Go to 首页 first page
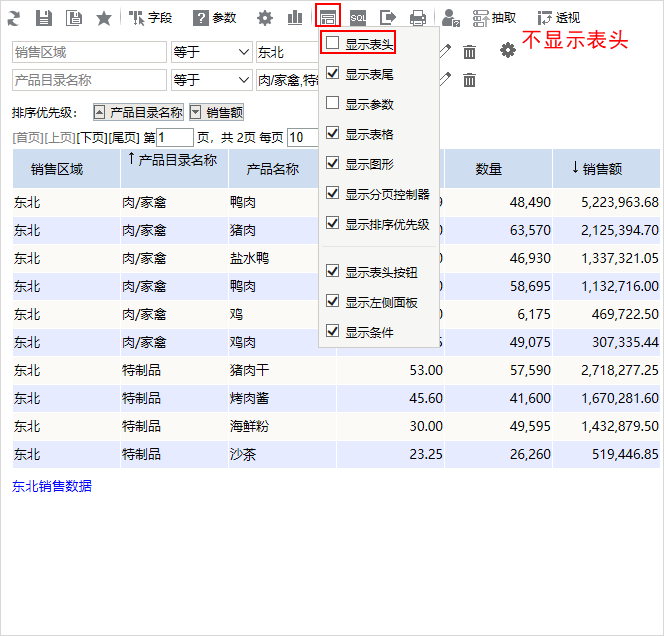 [x=28, y=138]
